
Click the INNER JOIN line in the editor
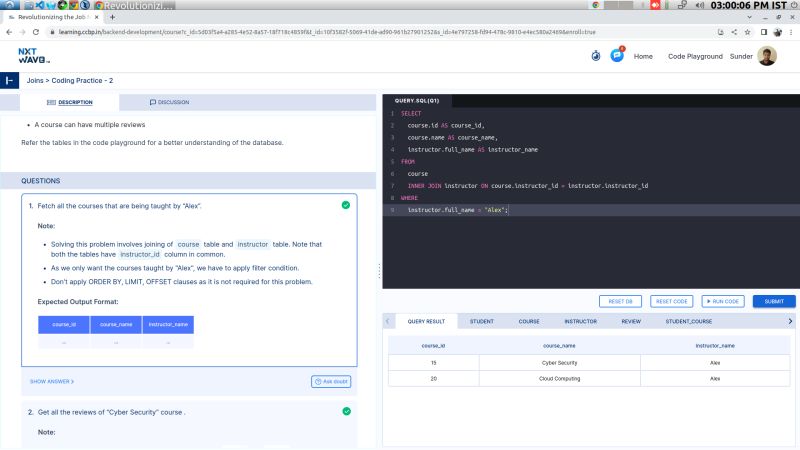click(528, 186)
